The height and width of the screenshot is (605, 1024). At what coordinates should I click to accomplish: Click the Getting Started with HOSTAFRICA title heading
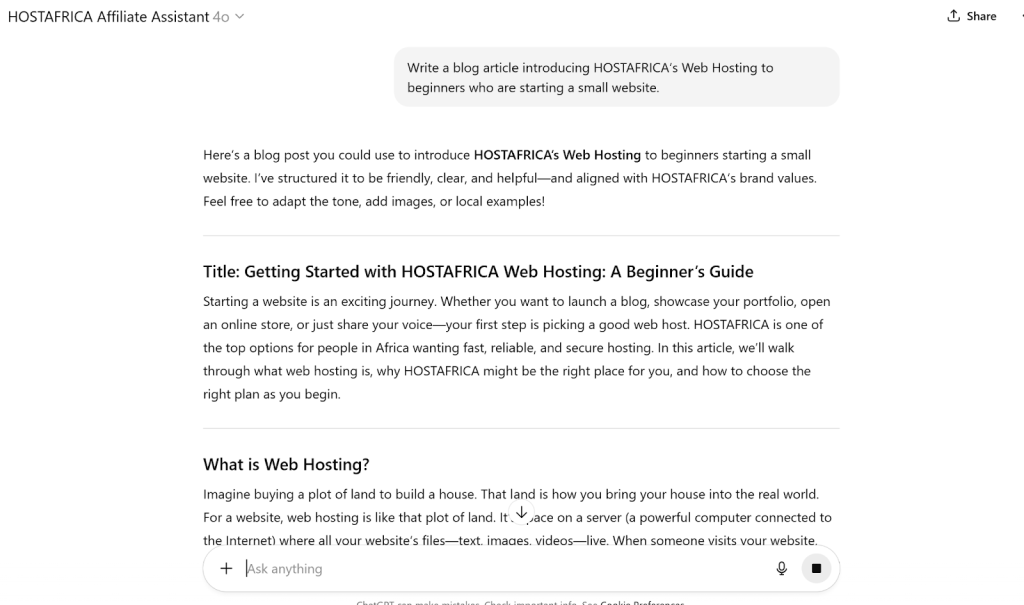point(478,271)
